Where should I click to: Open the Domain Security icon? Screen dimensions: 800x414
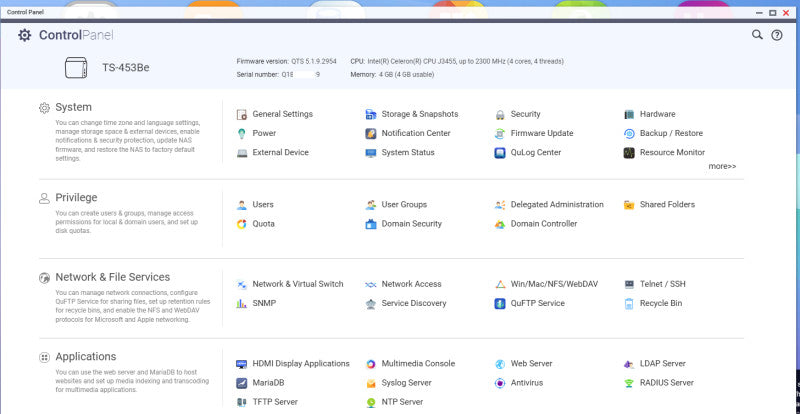371,224
